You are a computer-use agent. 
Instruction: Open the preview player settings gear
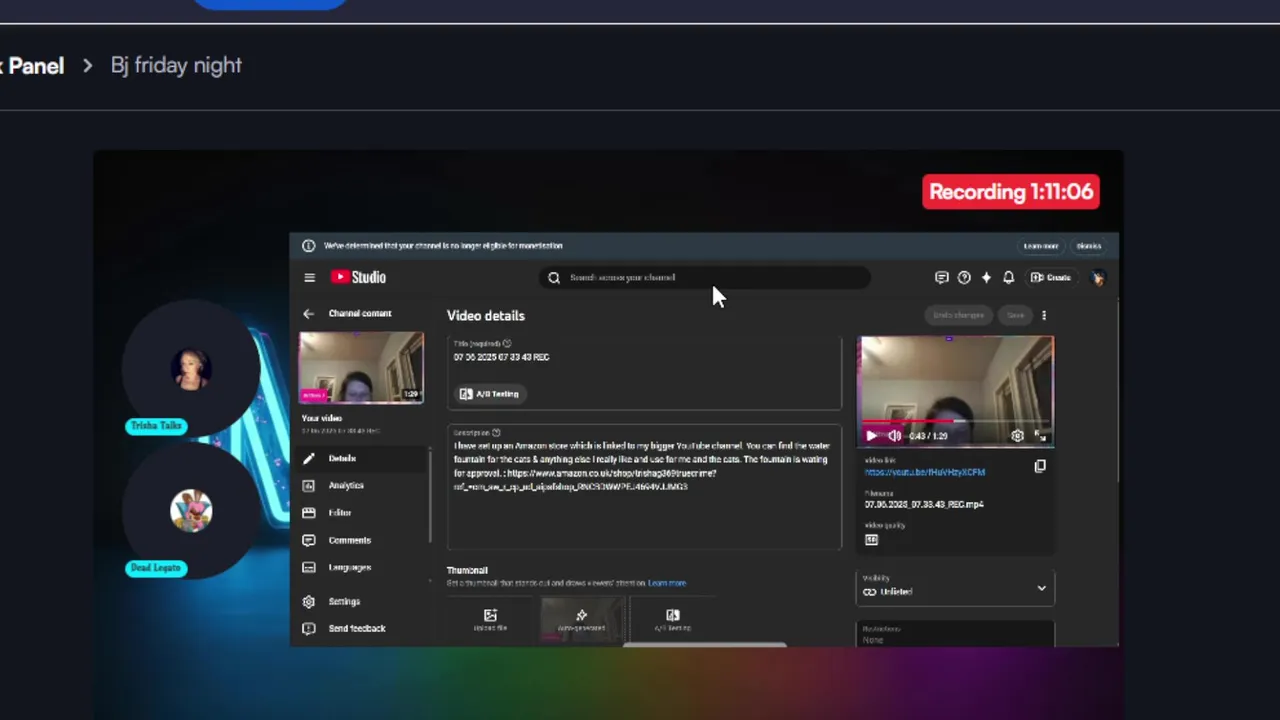(x=1017, y=435)
